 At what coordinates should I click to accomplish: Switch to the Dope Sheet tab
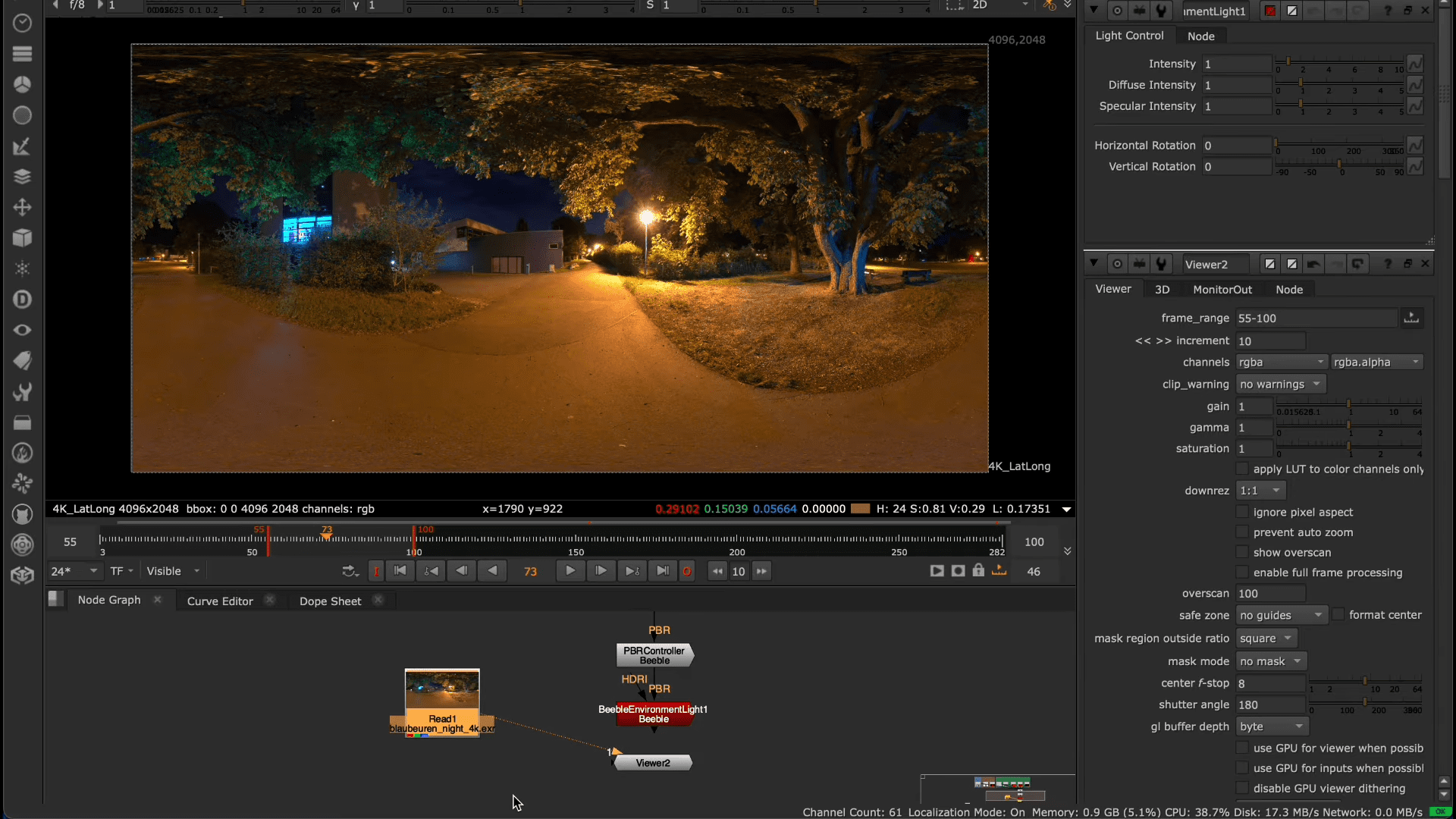tap(330, 601)
